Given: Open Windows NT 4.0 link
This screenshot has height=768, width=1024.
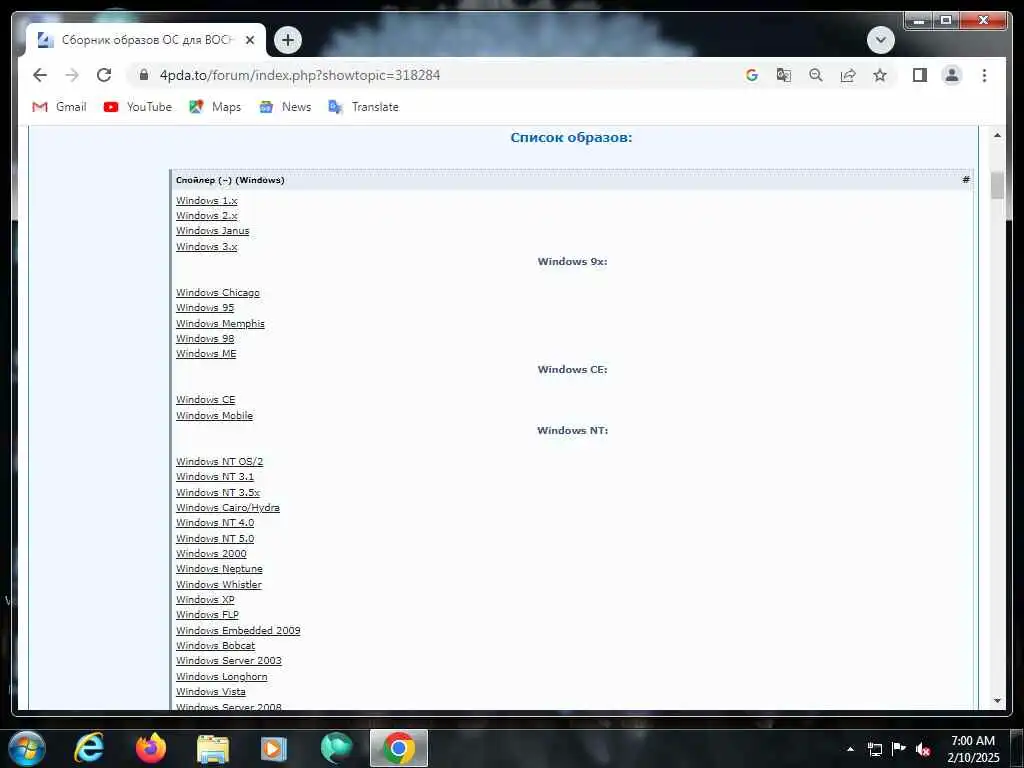Looking at the screenshot, I should pyautogui.click(x=215, y=522).
